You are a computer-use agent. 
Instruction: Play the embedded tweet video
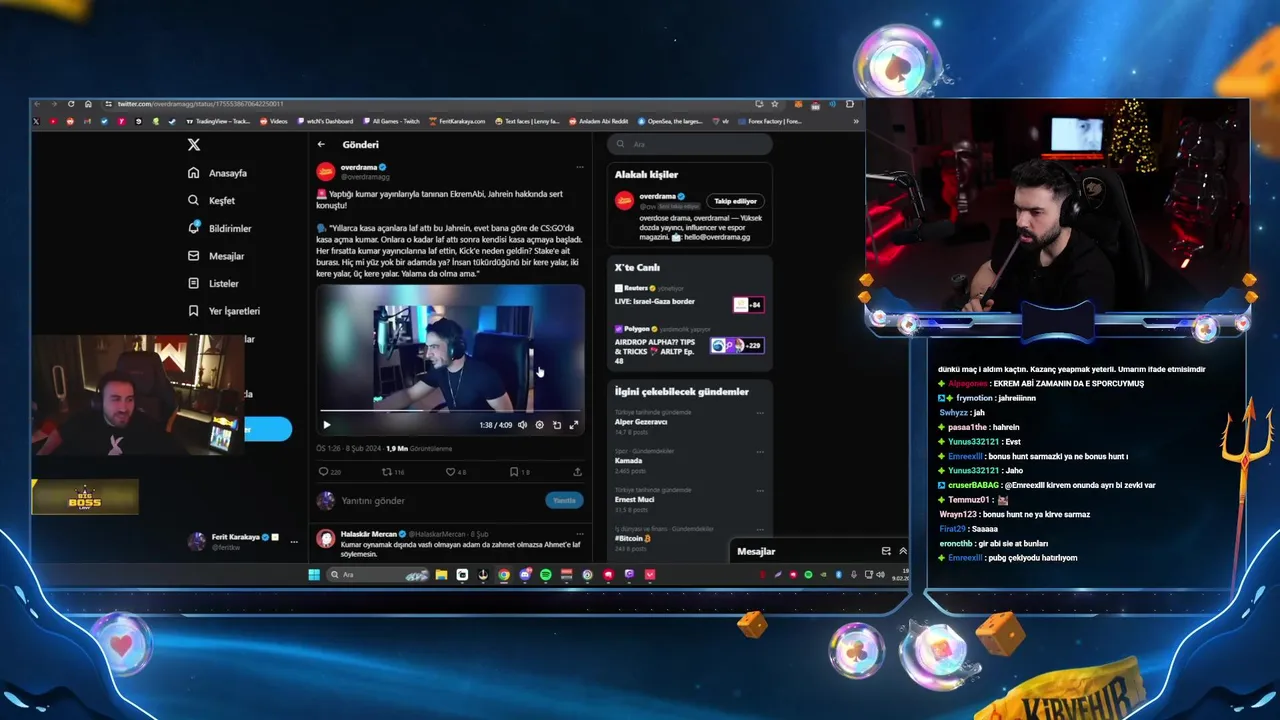pyautogui.click(x=326, y=425)
